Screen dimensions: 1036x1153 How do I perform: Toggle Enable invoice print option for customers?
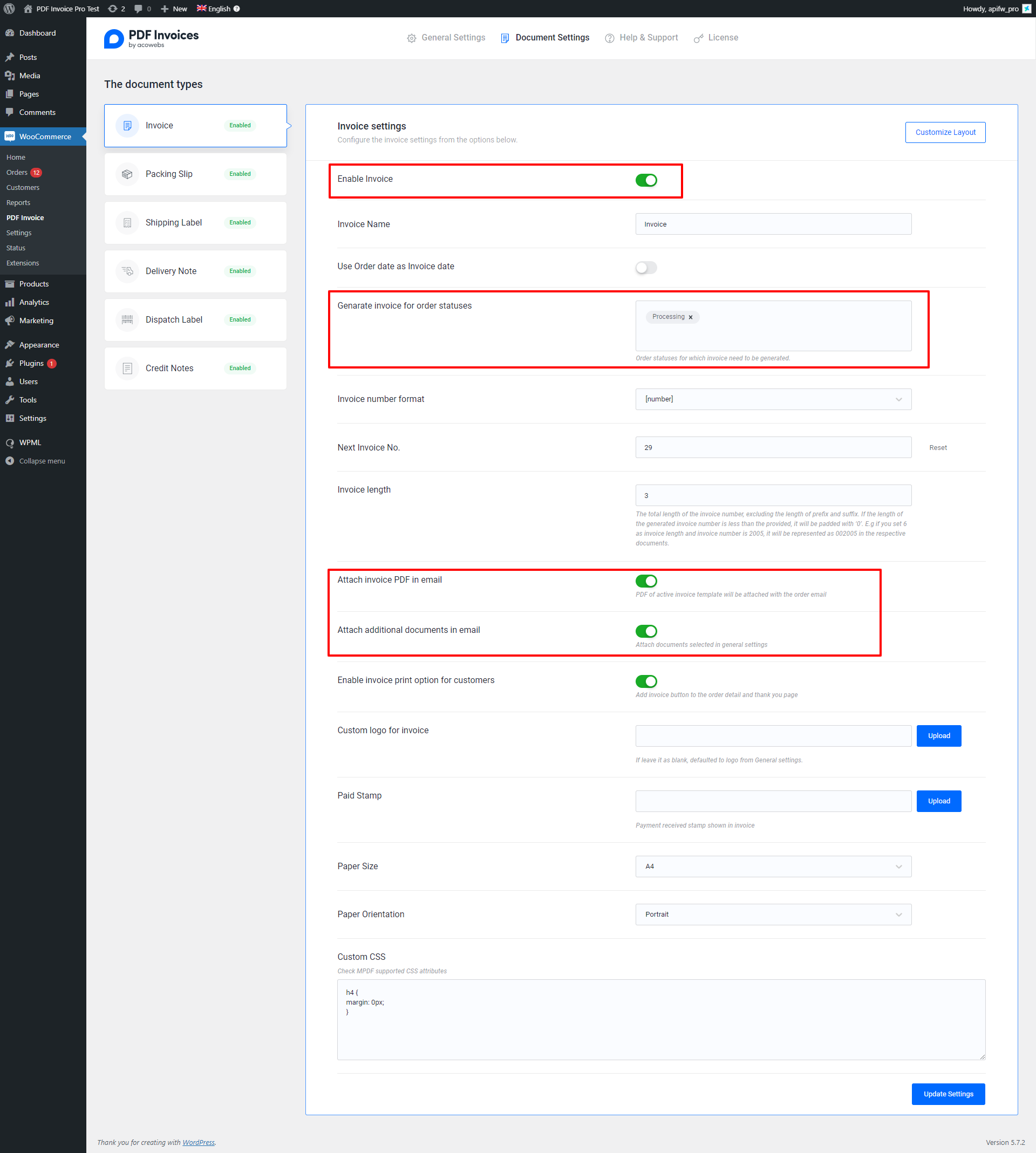[646, 681]
